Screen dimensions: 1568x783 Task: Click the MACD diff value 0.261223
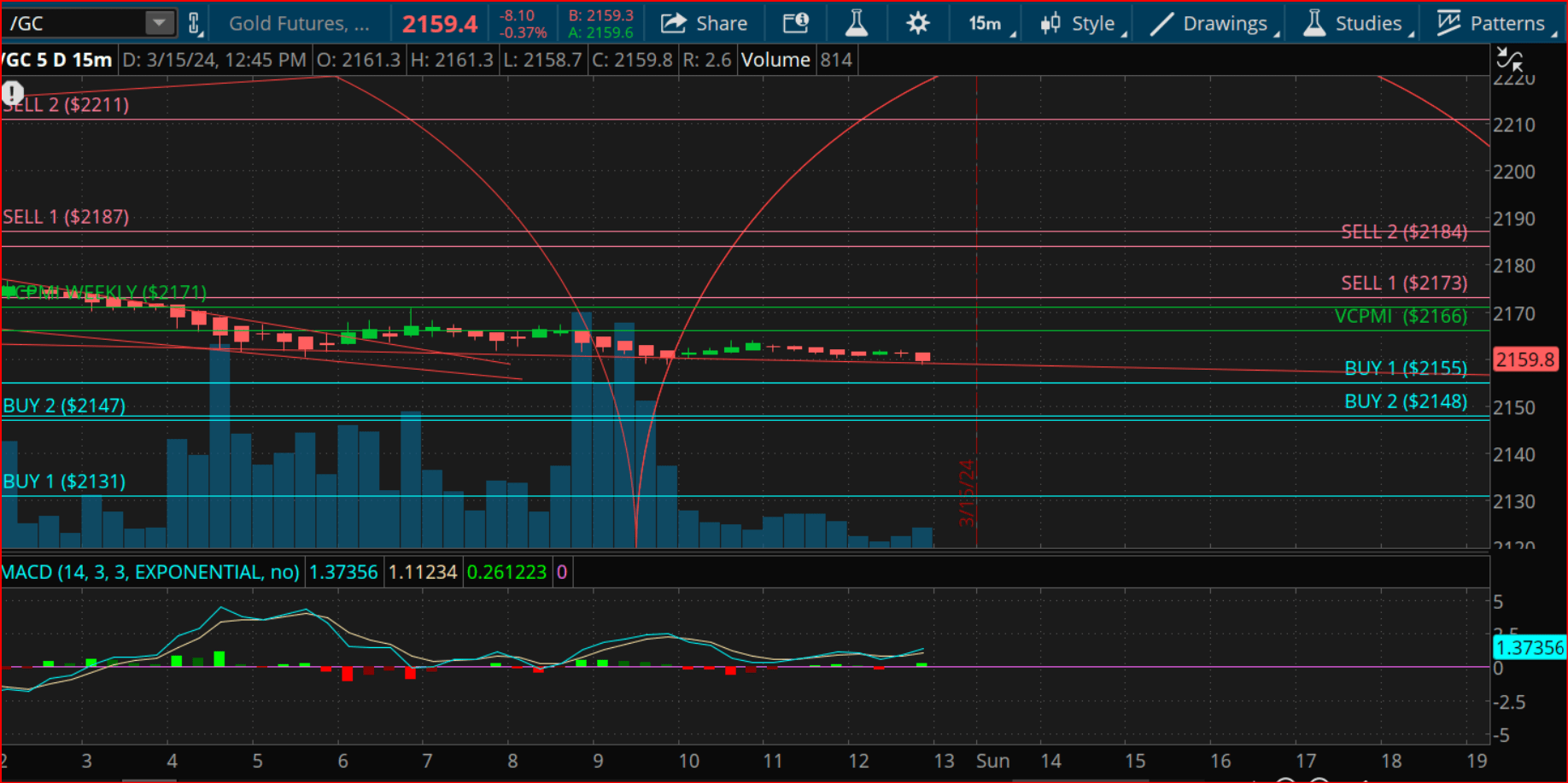[506, 572]
